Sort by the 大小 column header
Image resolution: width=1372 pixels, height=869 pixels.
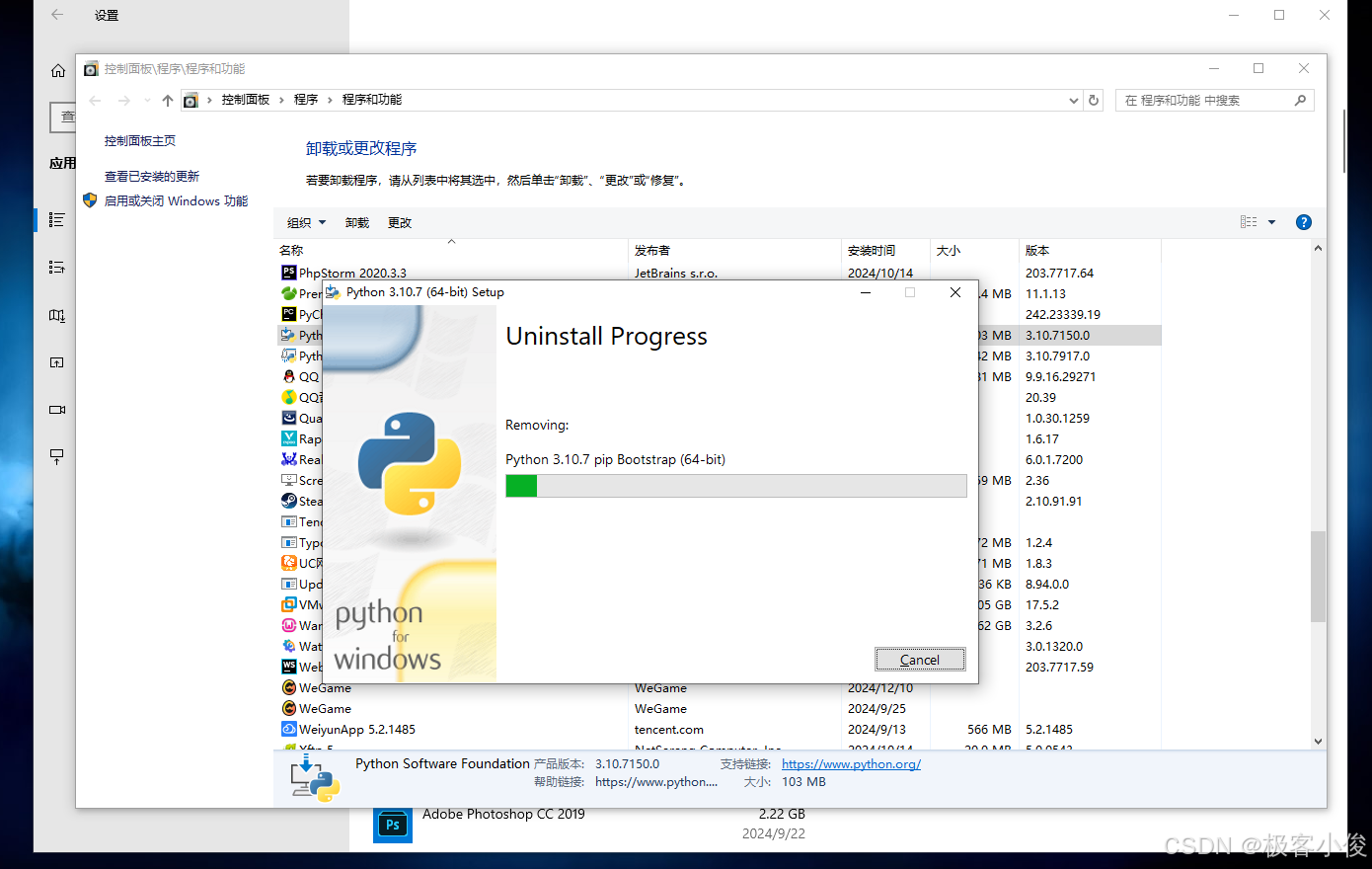[974, 250]
